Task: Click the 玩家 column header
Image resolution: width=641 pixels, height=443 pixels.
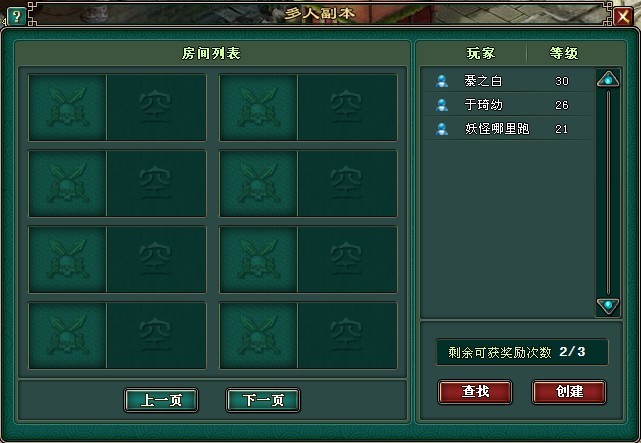Action: coord(481,54)
